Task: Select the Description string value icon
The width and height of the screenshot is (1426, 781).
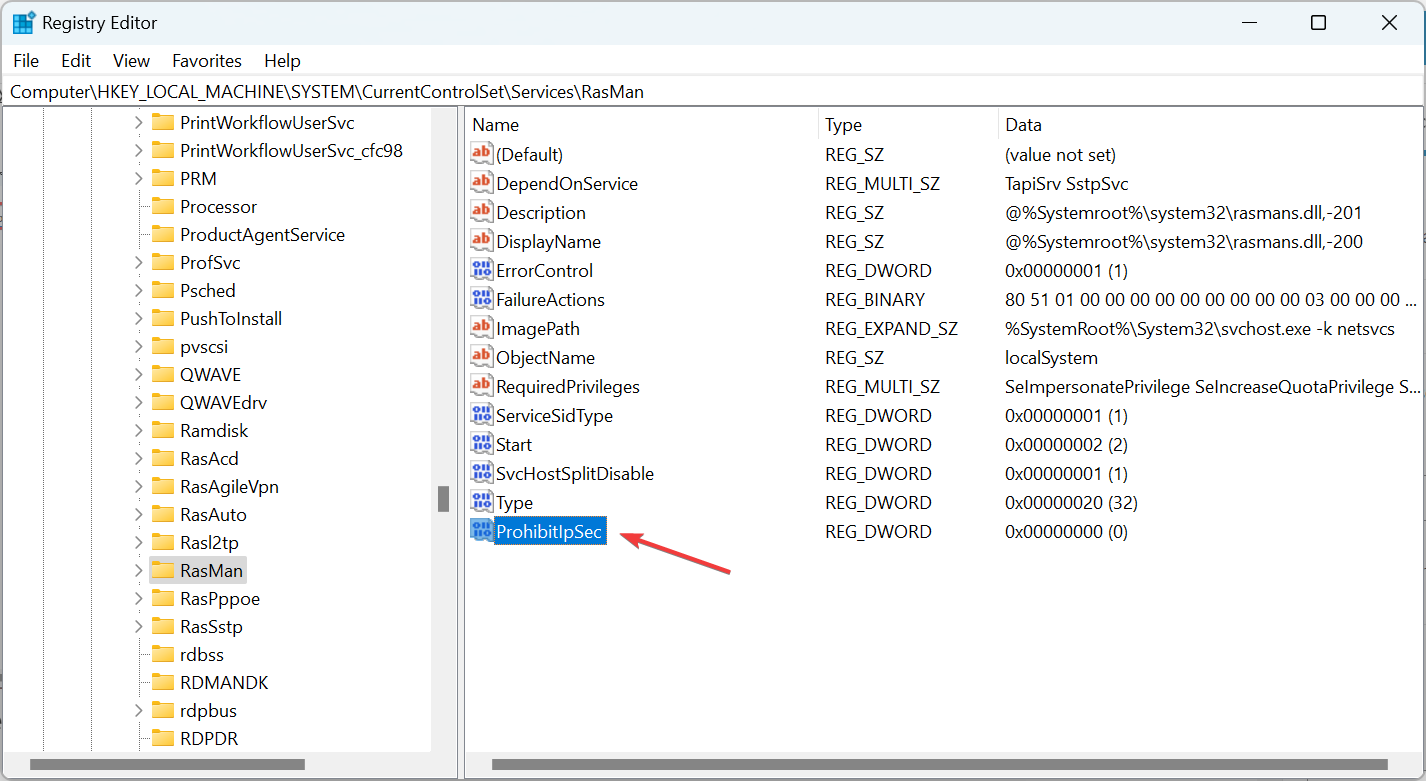Action: pyautogui.click(x=482, y=212)
